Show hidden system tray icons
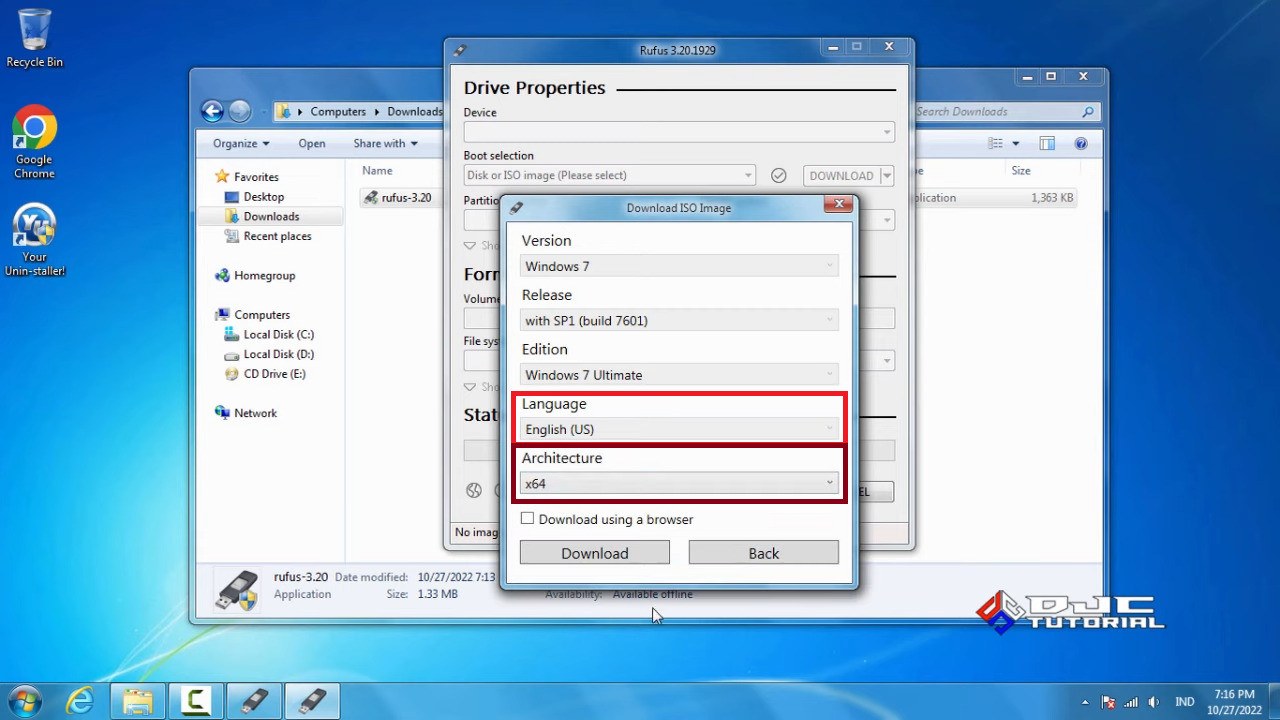 click(x=1085, y=702)
